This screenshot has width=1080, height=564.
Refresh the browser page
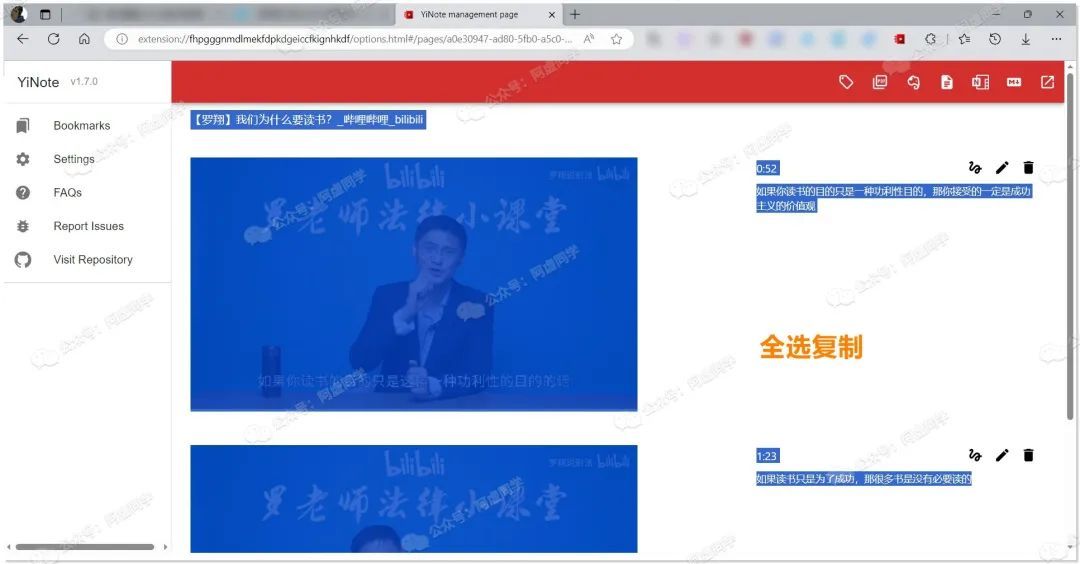point(54,39)
